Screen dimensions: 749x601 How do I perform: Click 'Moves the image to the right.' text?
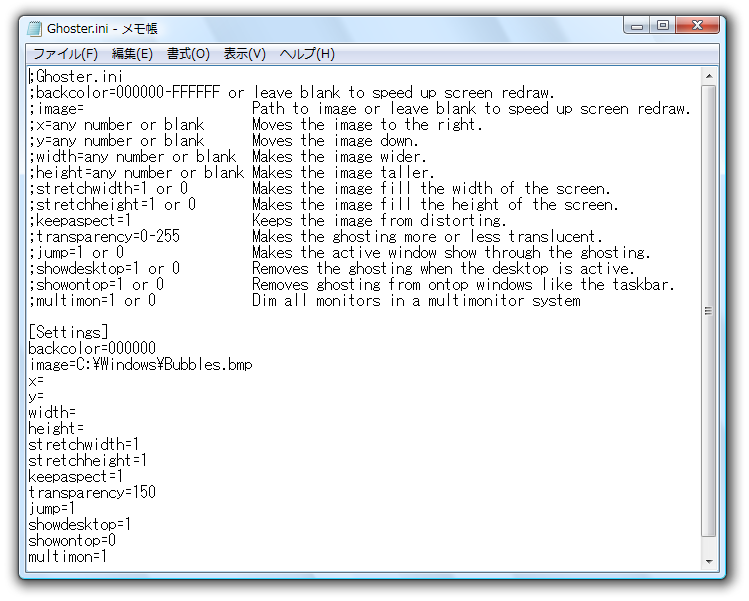[x=367, y=124]
